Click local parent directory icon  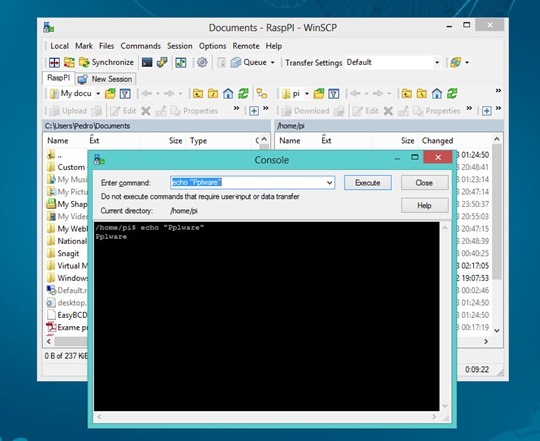pyautogui.click(x=198, y=94)
